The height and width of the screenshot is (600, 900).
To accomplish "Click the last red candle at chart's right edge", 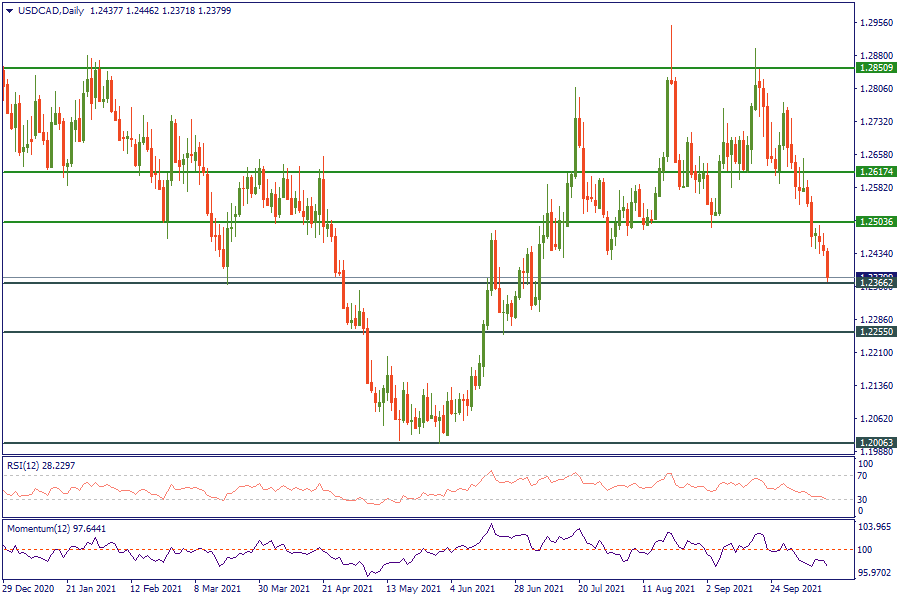I will [827, 265].
